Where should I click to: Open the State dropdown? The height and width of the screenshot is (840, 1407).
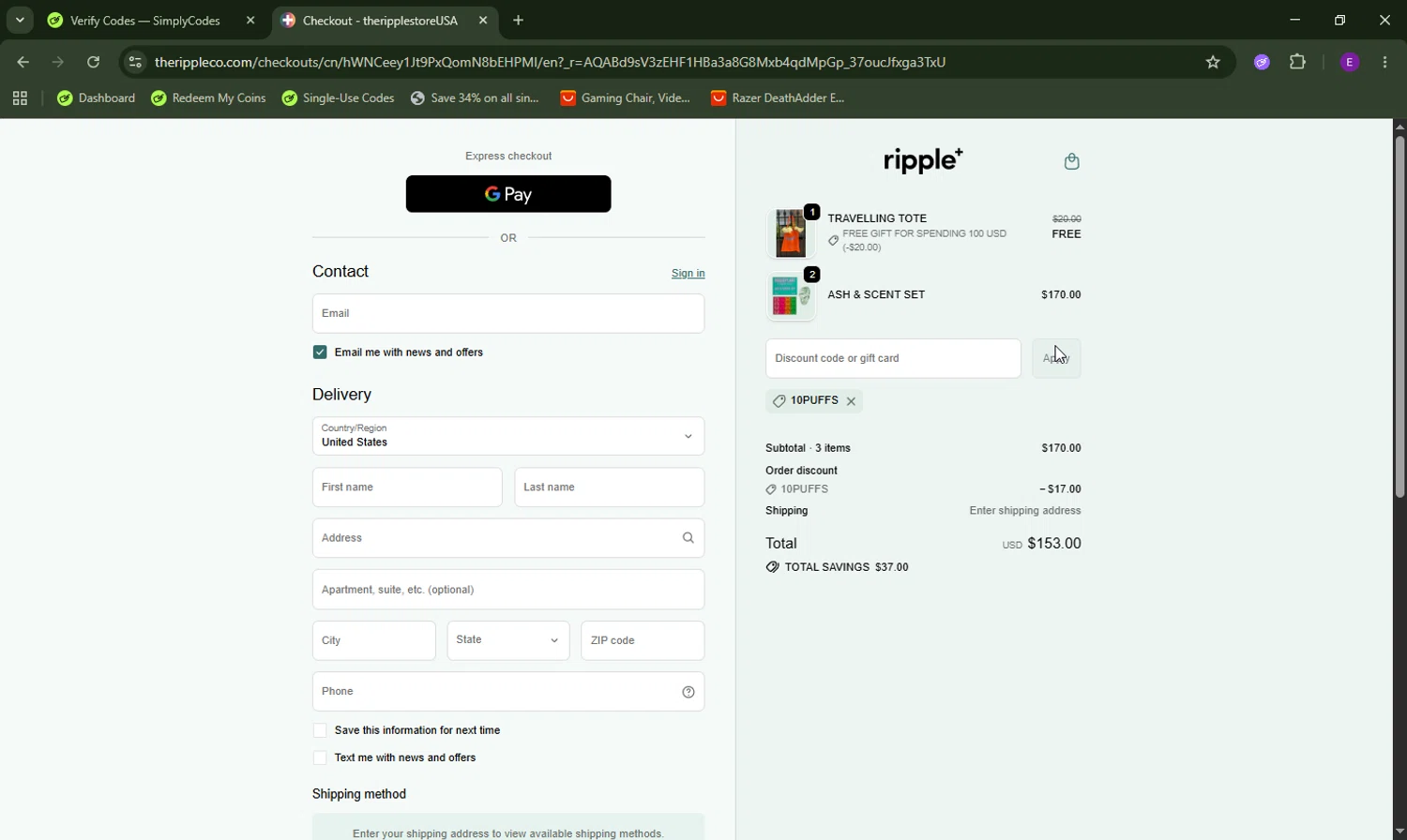click(x=508, y=641)
